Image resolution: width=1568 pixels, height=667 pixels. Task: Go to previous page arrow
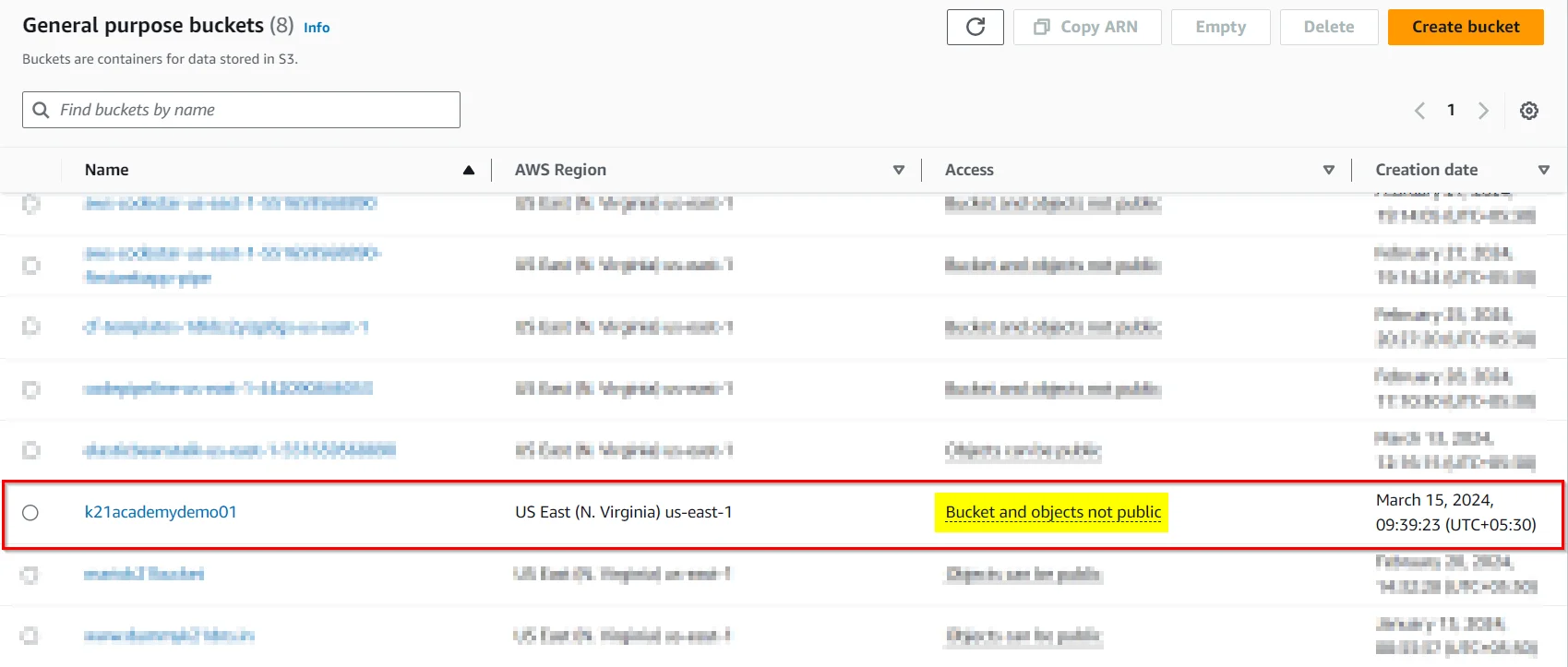(1419, 111)
